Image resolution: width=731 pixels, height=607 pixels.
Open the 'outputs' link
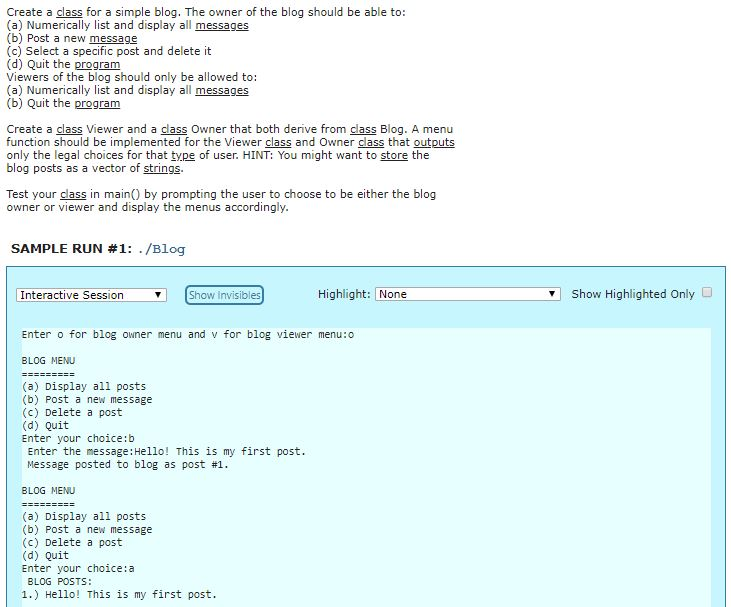tap(434, 142)
